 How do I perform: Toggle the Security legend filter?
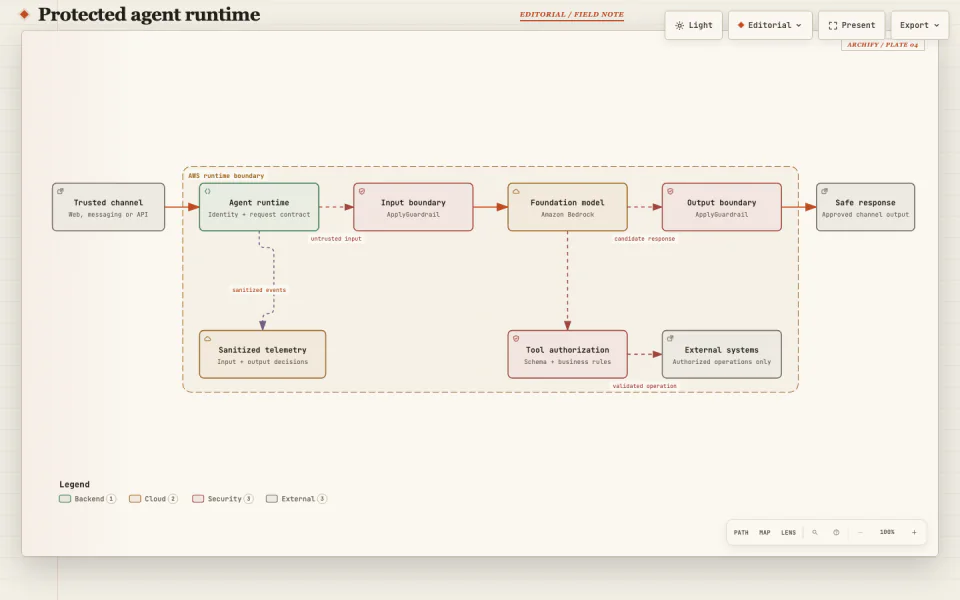click(223, 499)
